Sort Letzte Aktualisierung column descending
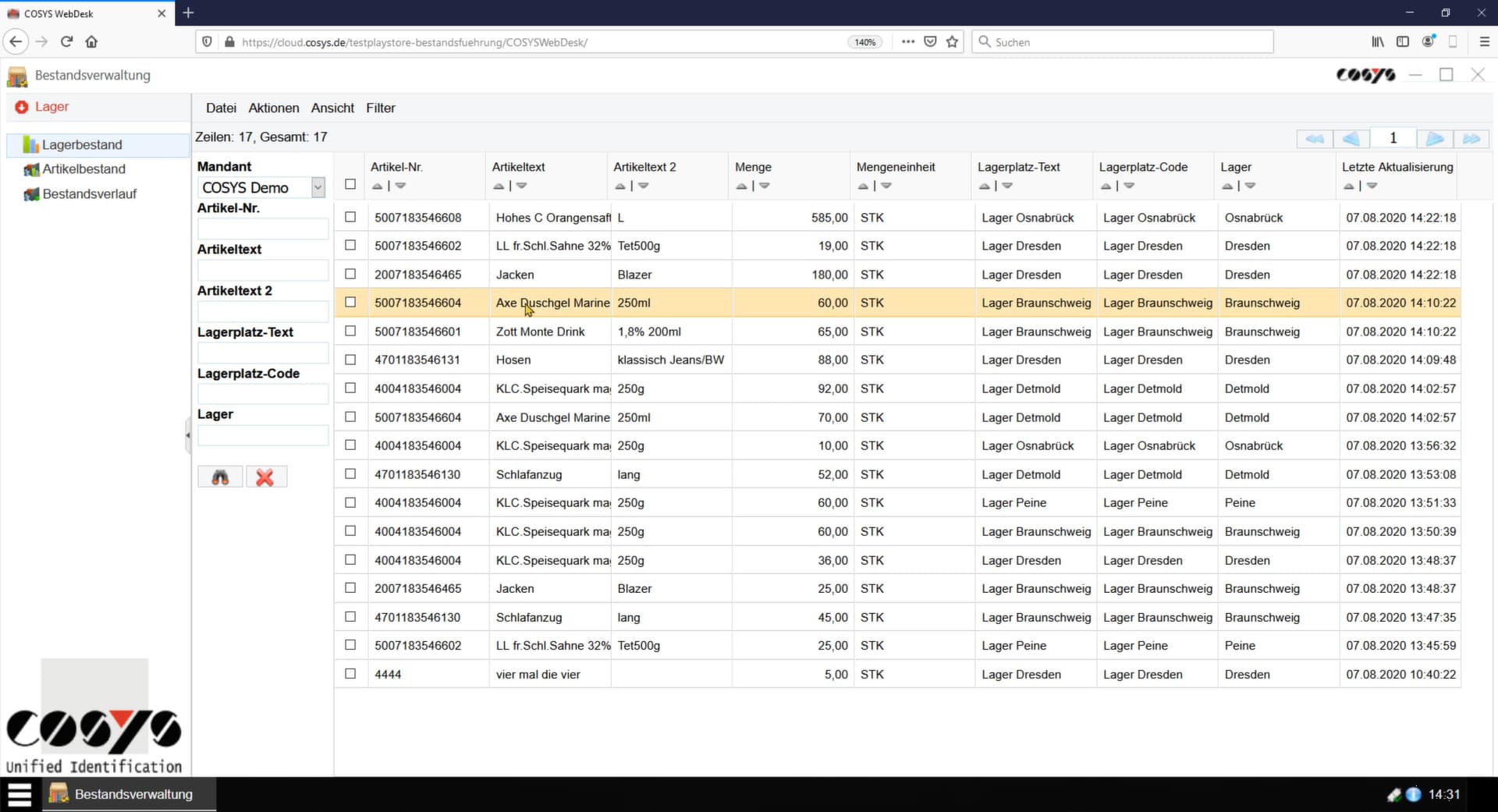1498x812 pixels. (1372, 186)
